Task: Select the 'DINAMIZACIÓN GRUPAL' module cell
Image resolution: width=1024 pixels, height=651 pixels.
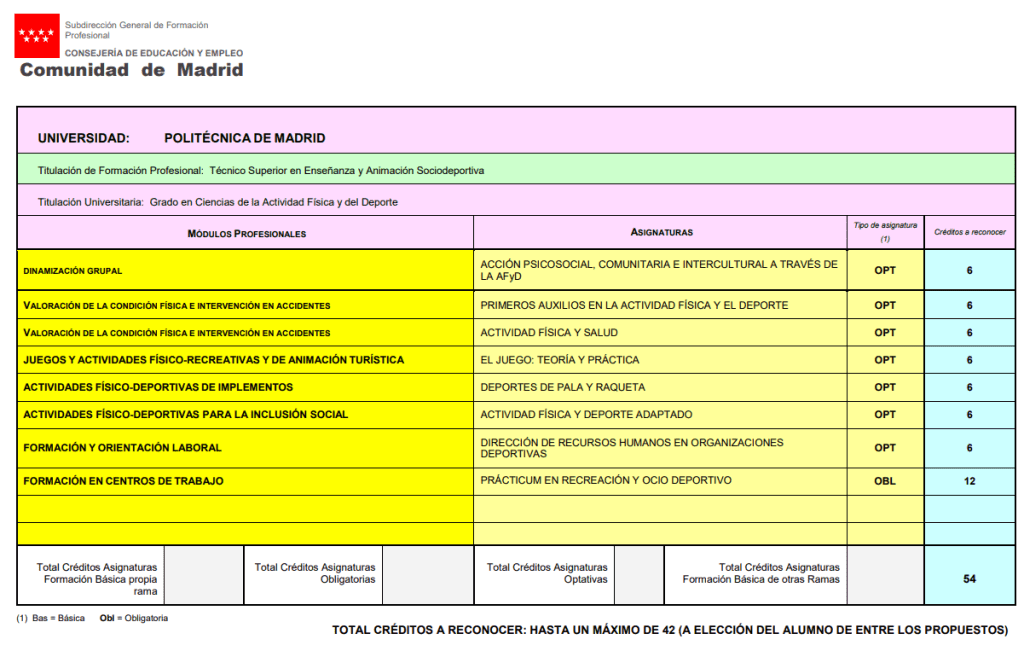Action: pyautogui.click(x=246, y=270)
